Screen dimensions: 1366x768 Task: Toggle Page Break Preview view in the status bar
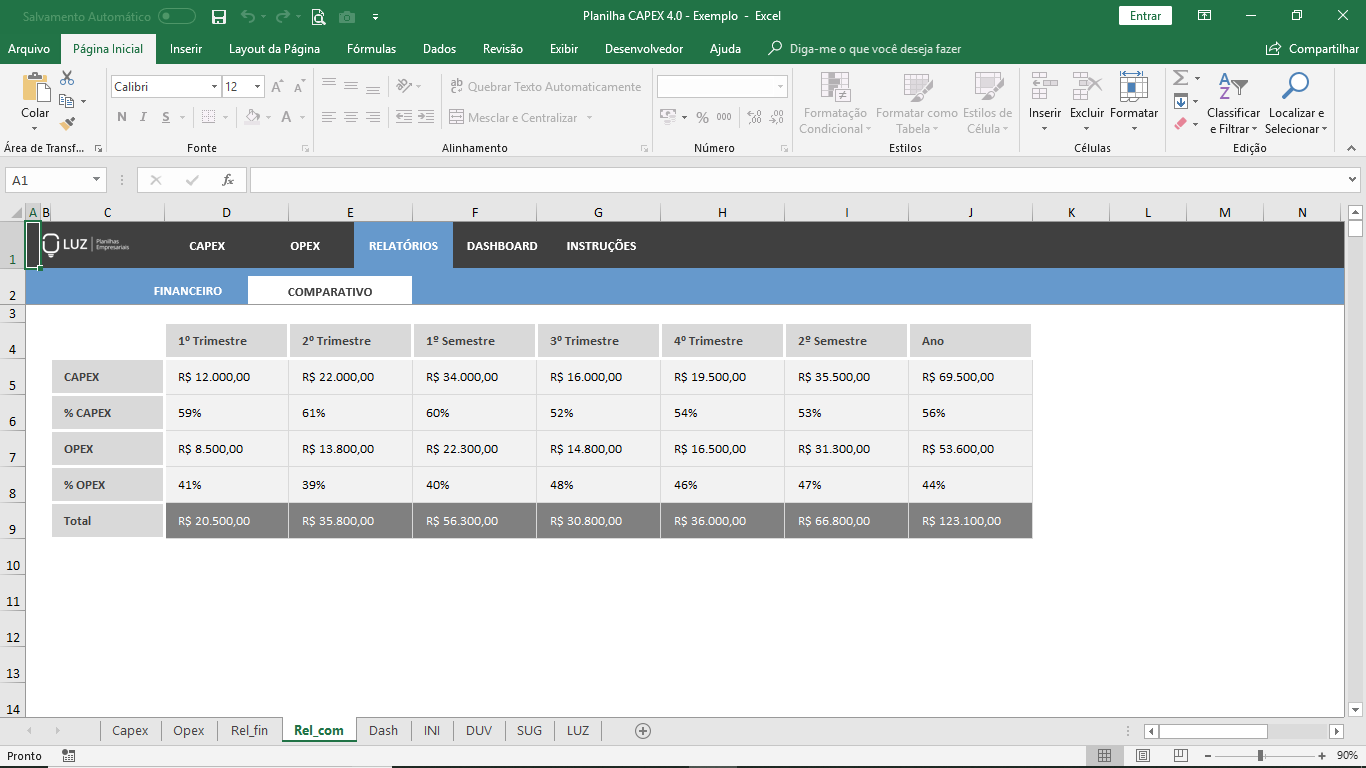point(1181,756)
